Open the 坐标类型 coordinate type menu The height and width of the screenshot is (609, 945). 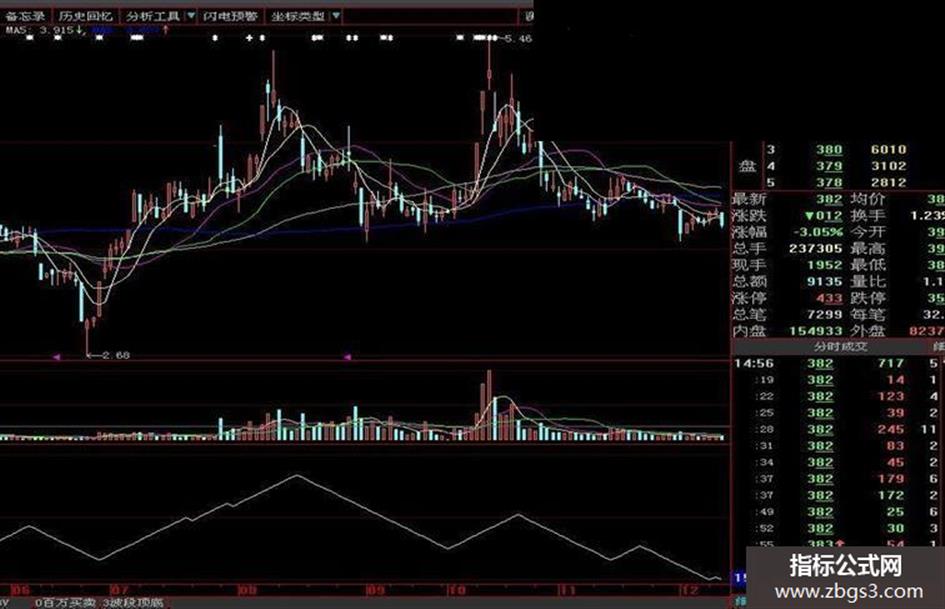point(298,16)
